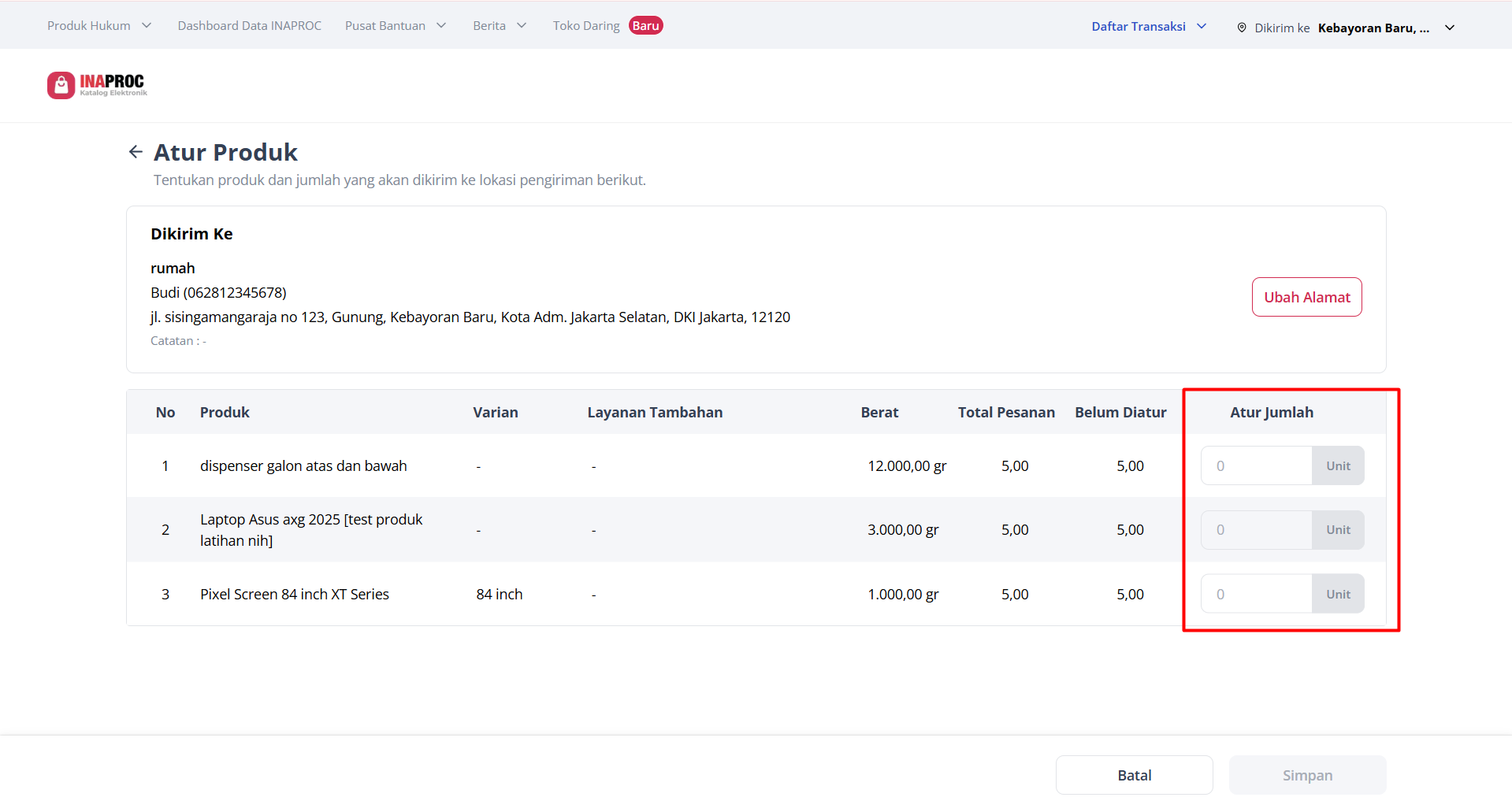Expand the Kebayoran Baru delivery location chevron
Image resolution: width=1512 pixels, height=812 pixels.
1450,28
